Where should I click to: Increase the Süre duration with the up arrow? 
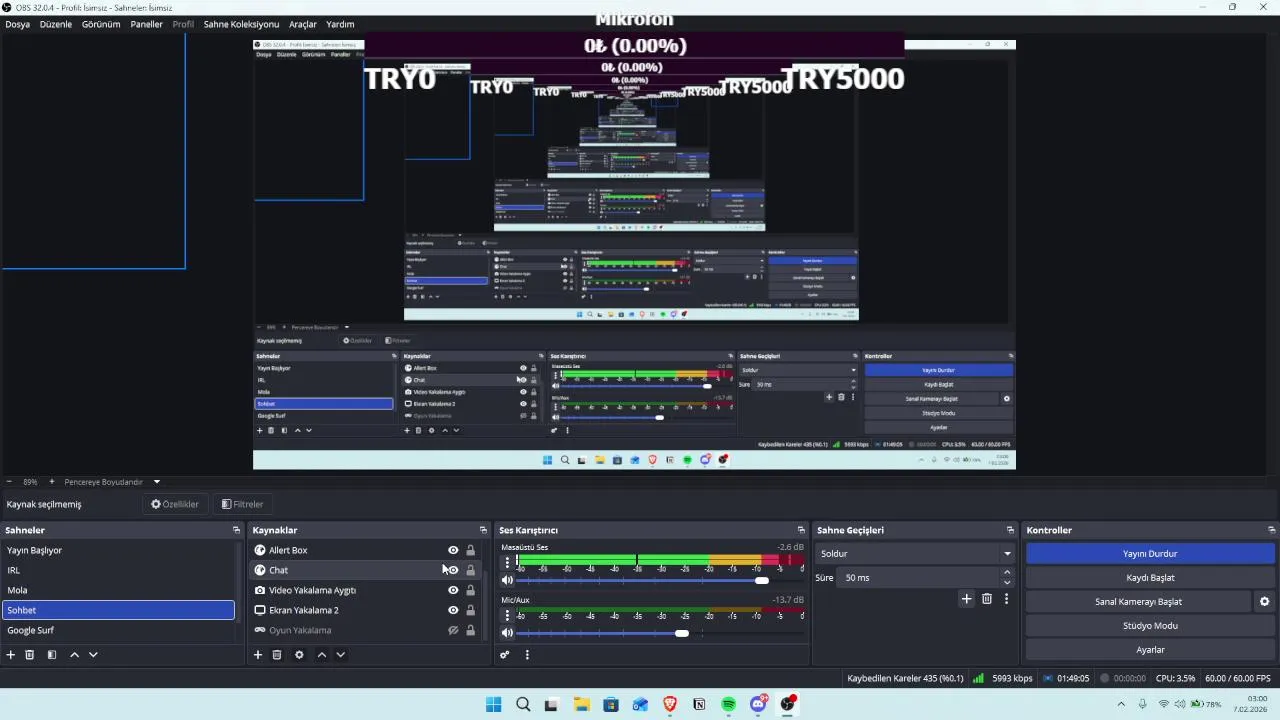coord(1007,573)
